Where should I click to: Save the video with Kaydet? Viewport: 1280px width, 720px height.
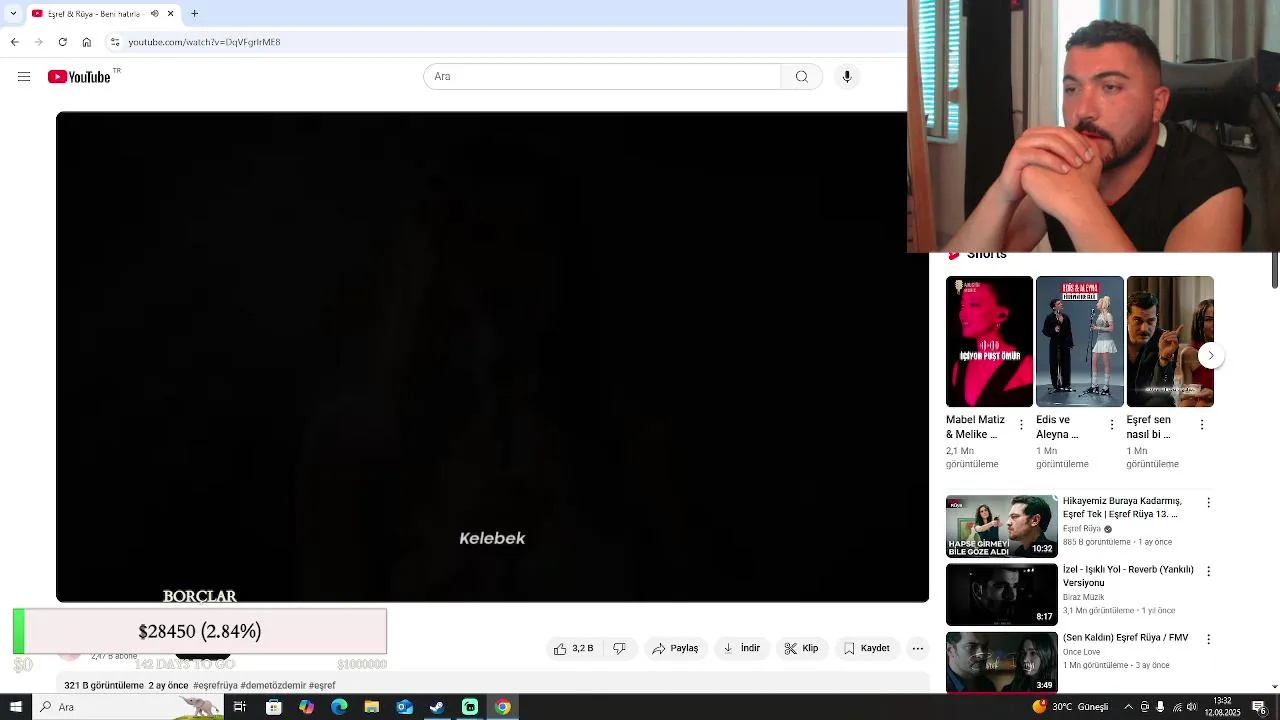(x=867, y=648)
